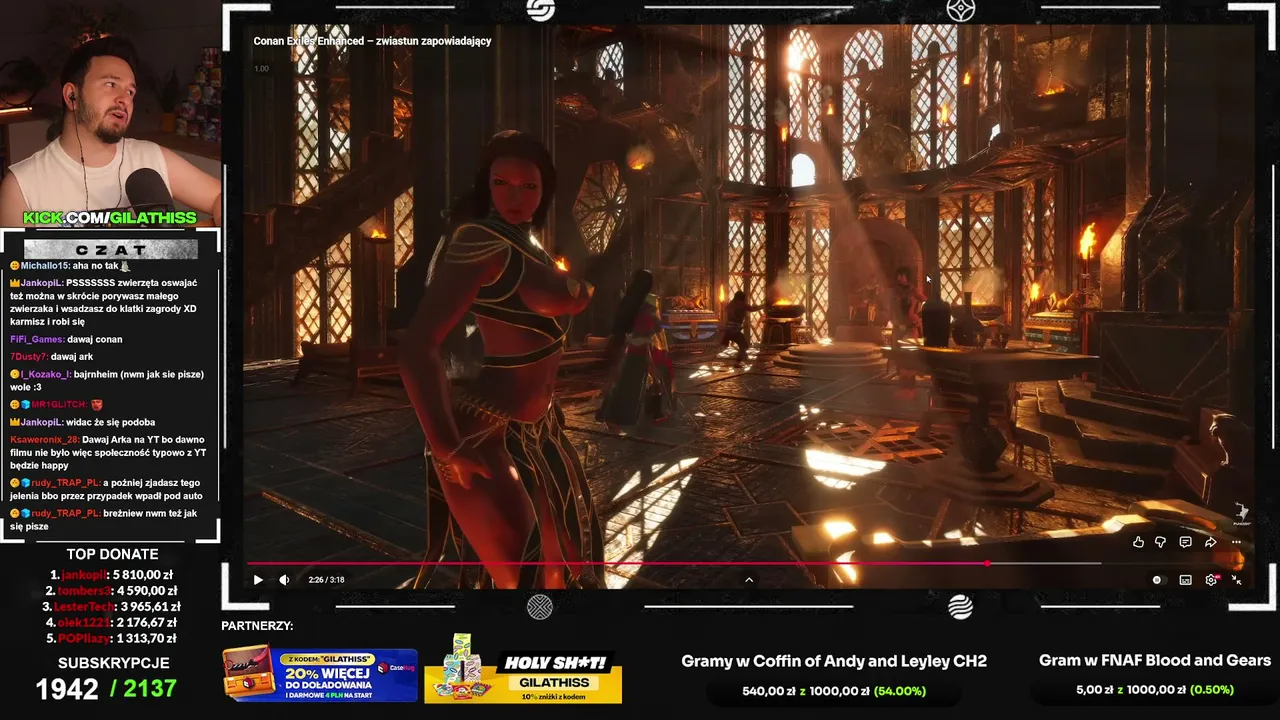This screenshot has width=1280, height=720.
Task: Select chat user Michallo15's message
Action: (70, 267)
